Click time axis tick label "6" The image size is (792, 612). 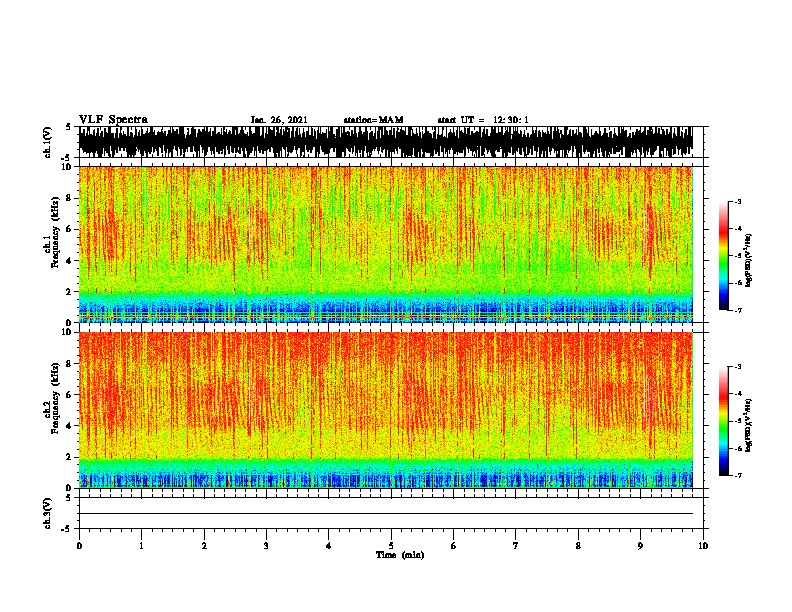(x=453, y=546)
